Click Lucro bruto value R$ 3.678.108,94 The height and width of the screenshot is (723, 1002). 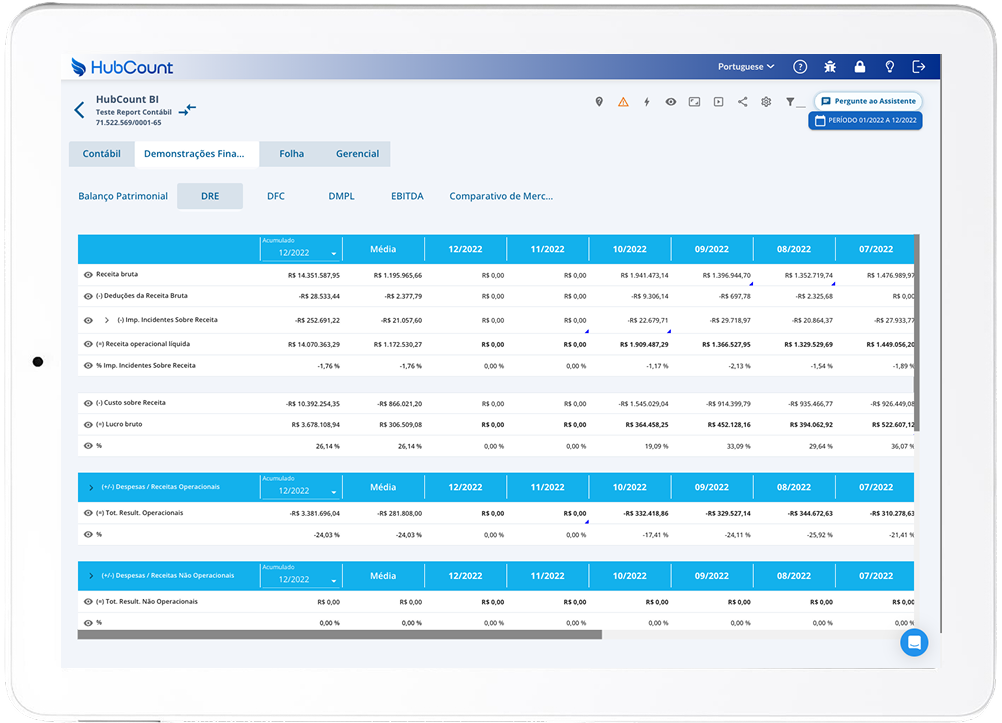(316, 424)
